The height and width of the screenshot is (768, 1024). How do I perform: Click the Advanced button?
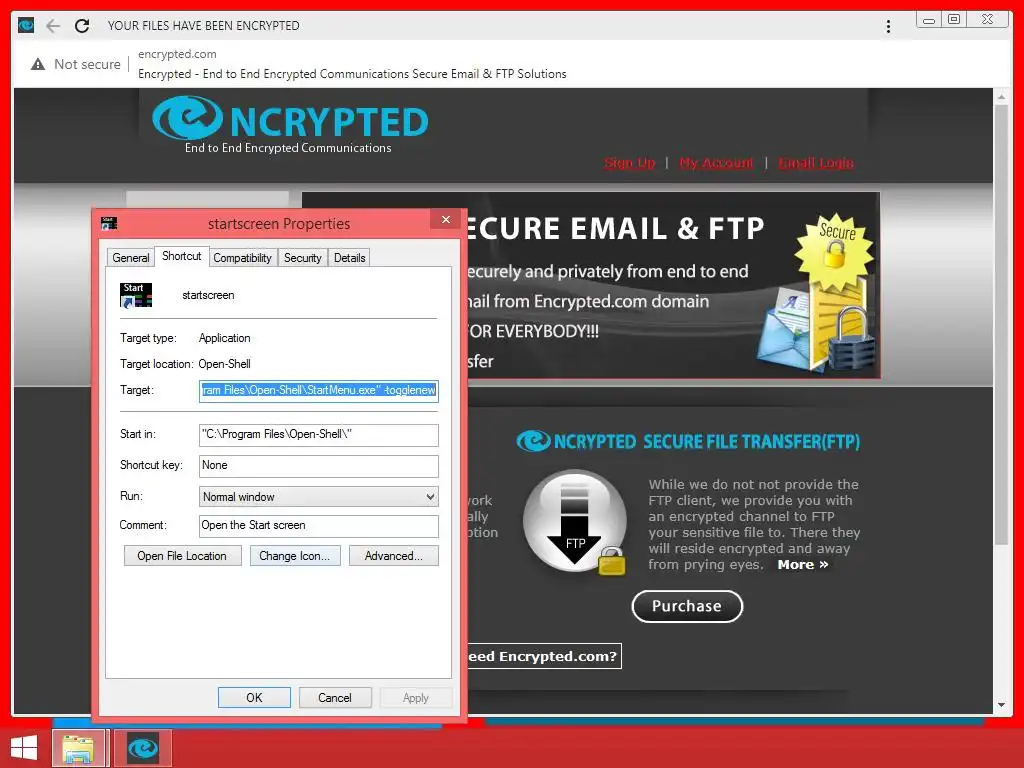coord(394,556)
